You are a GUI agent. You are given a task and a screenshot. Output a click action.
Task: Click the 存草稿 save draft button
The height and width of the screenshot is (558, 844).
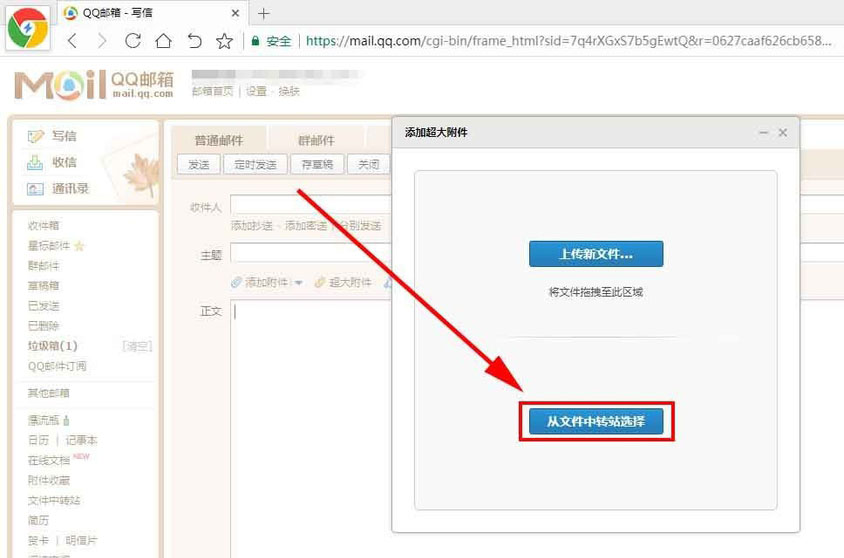(x=317, y=165)
